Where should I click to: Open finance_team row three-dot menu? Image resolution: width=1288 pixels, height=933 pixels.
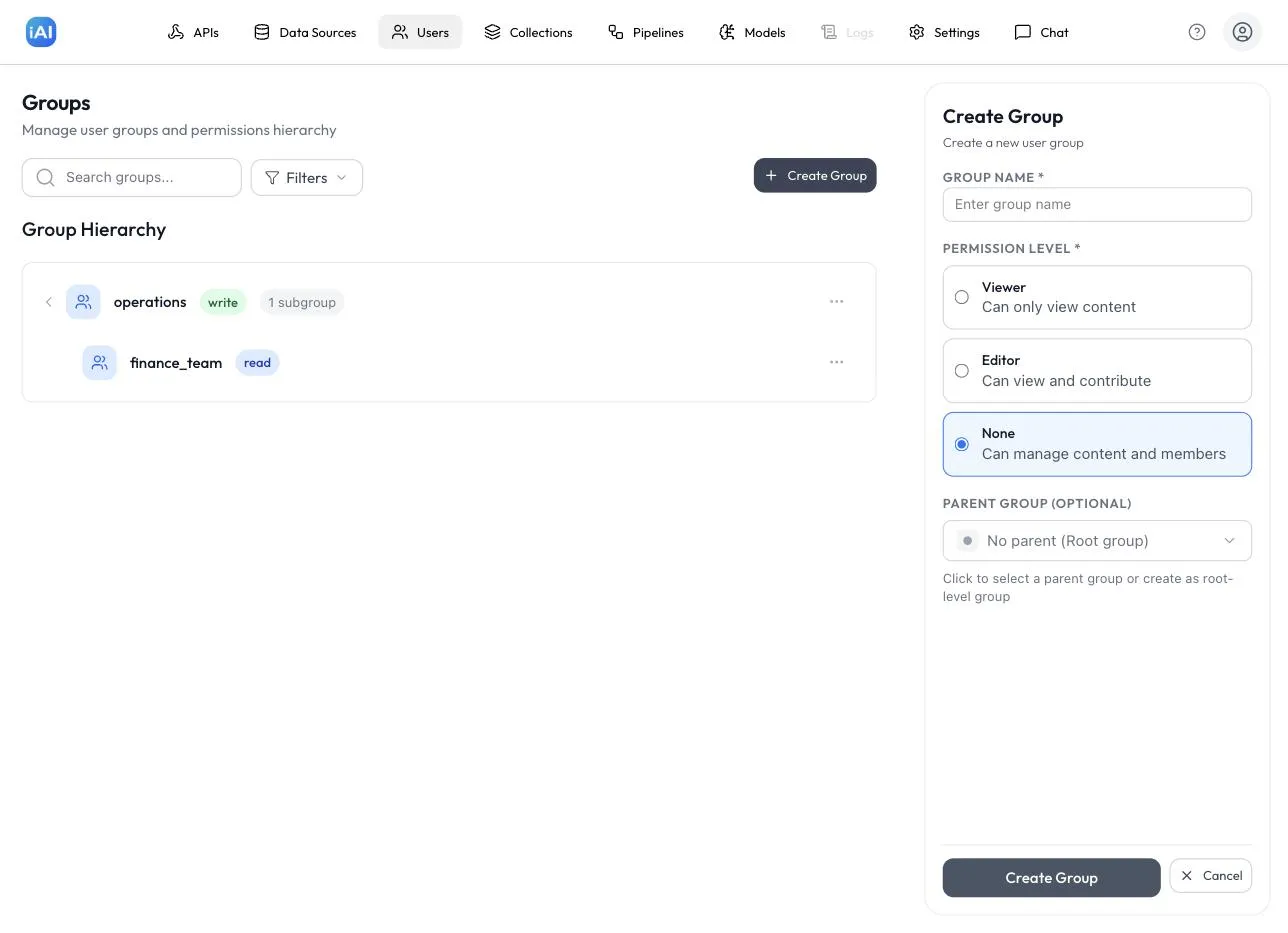(x=836, y=362)
